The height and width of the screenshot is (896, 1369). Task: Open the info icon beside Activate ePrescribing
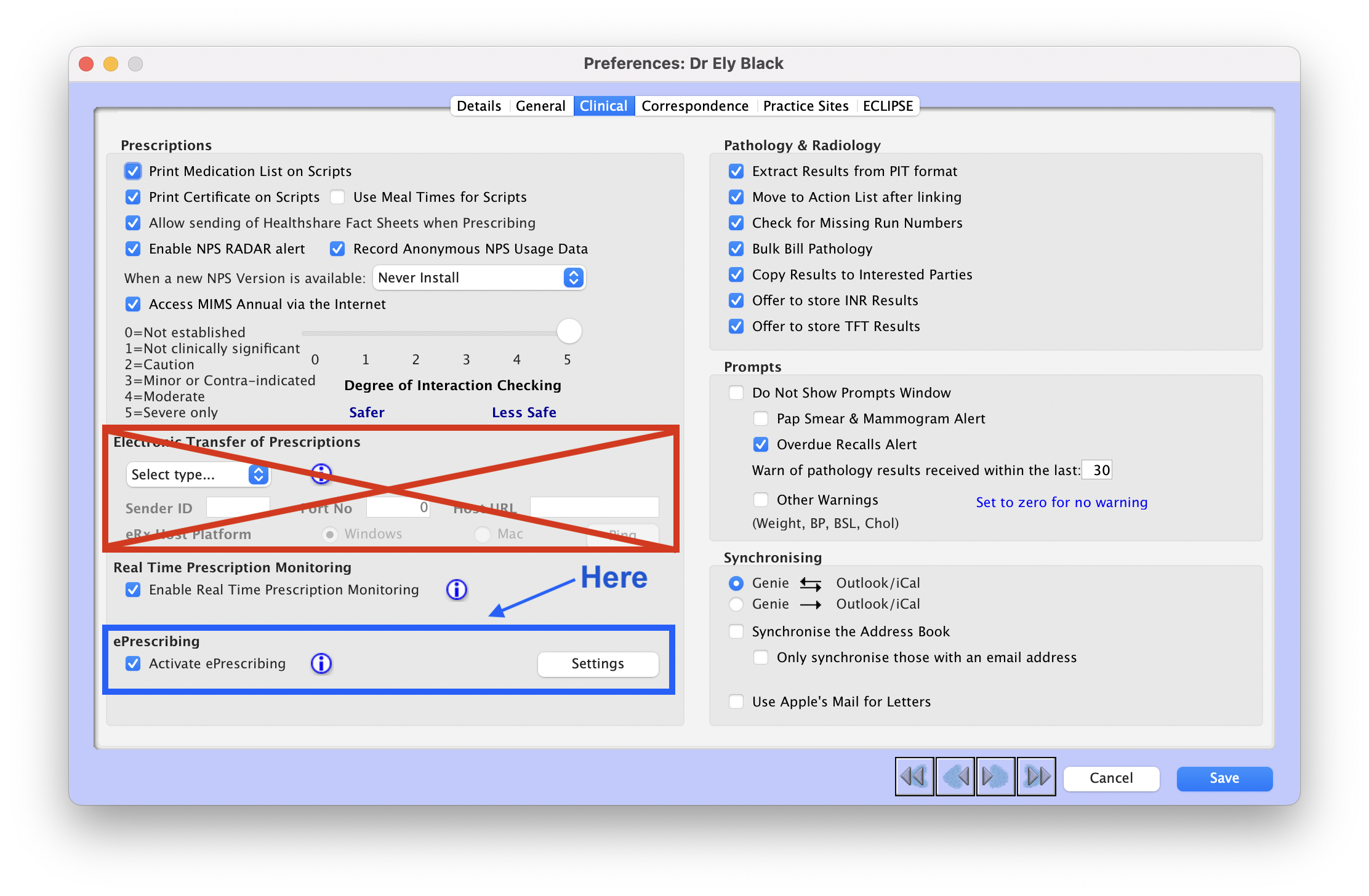321,663
